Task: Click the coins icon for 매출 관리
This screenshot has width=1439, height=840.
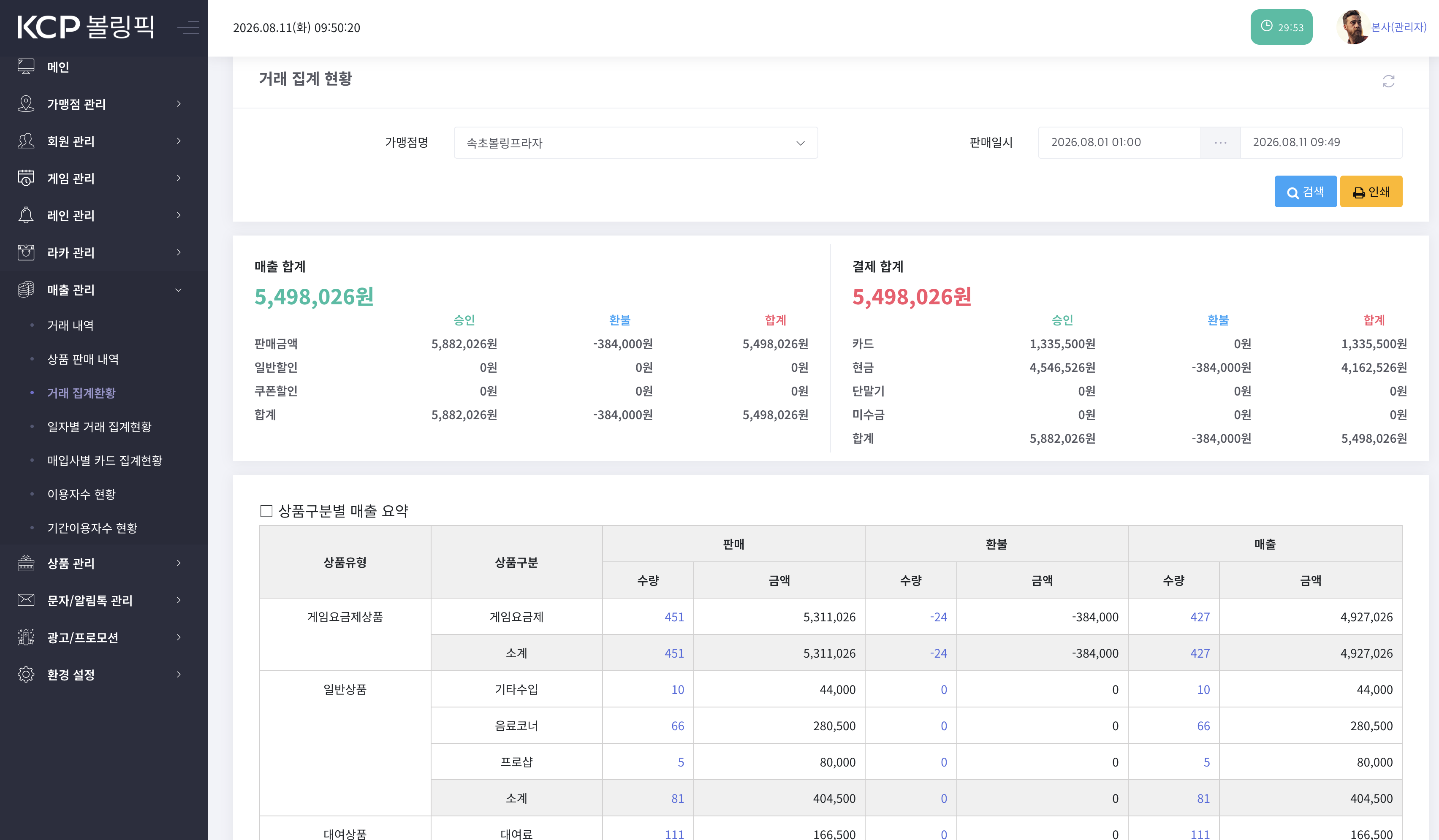Action: [26, 290]
